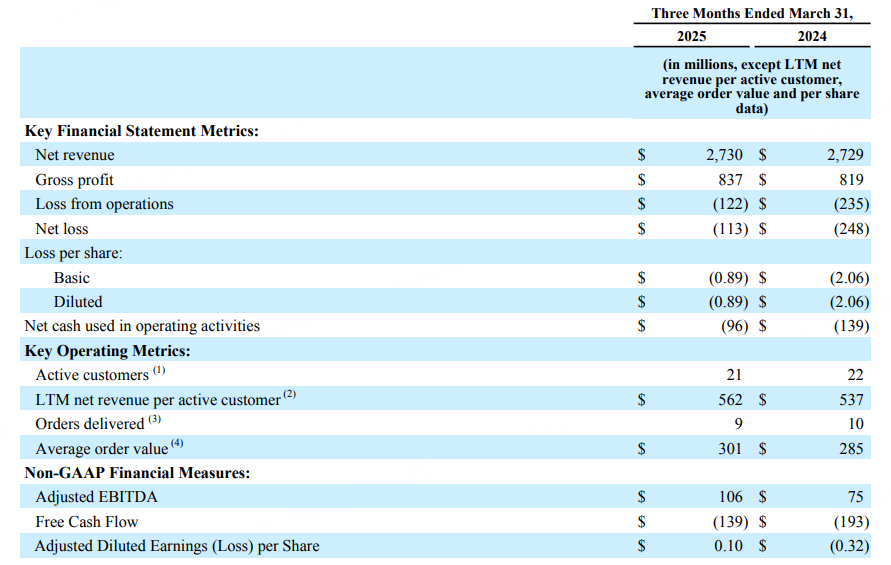Select the LTM revenue value 537
The height and width of the screenshot is (565, 891).
pyautogui.click(x=851, y=400)
